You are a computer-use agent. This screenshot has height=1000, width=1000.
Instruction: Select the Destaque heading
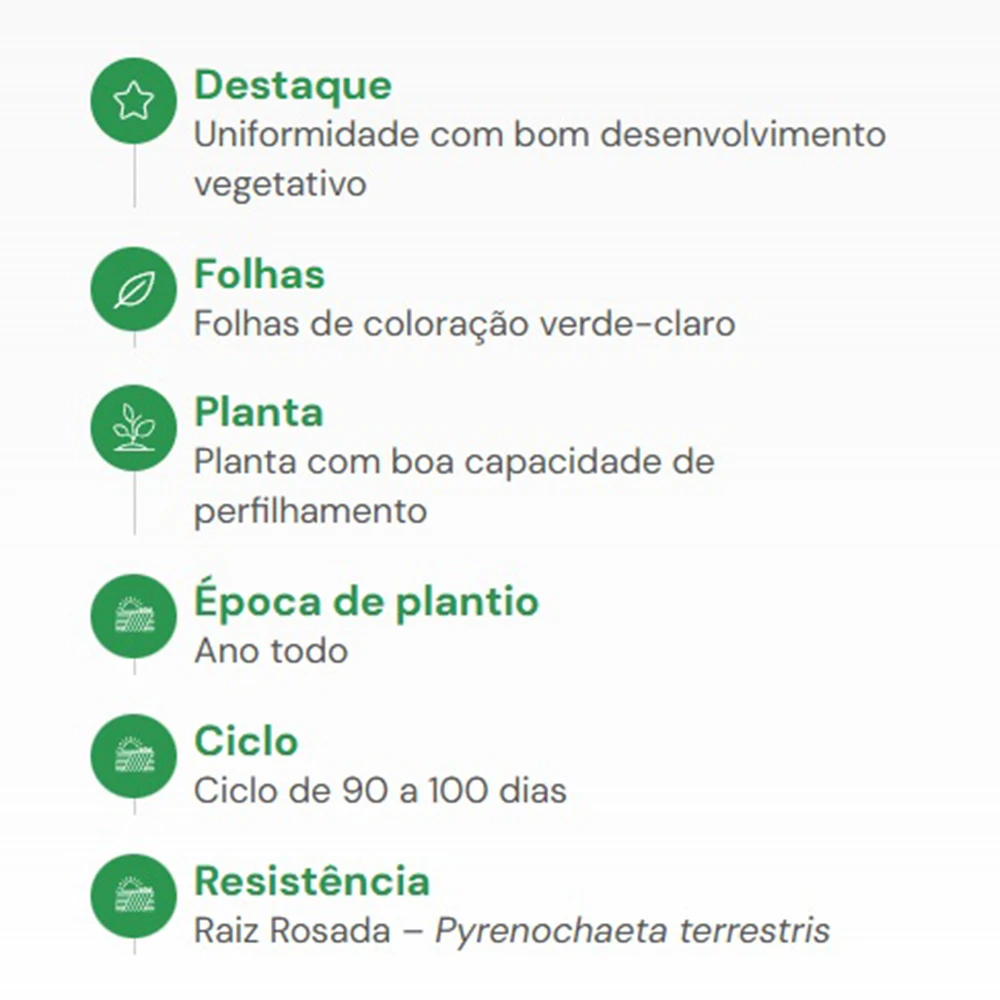coord(293,85)
